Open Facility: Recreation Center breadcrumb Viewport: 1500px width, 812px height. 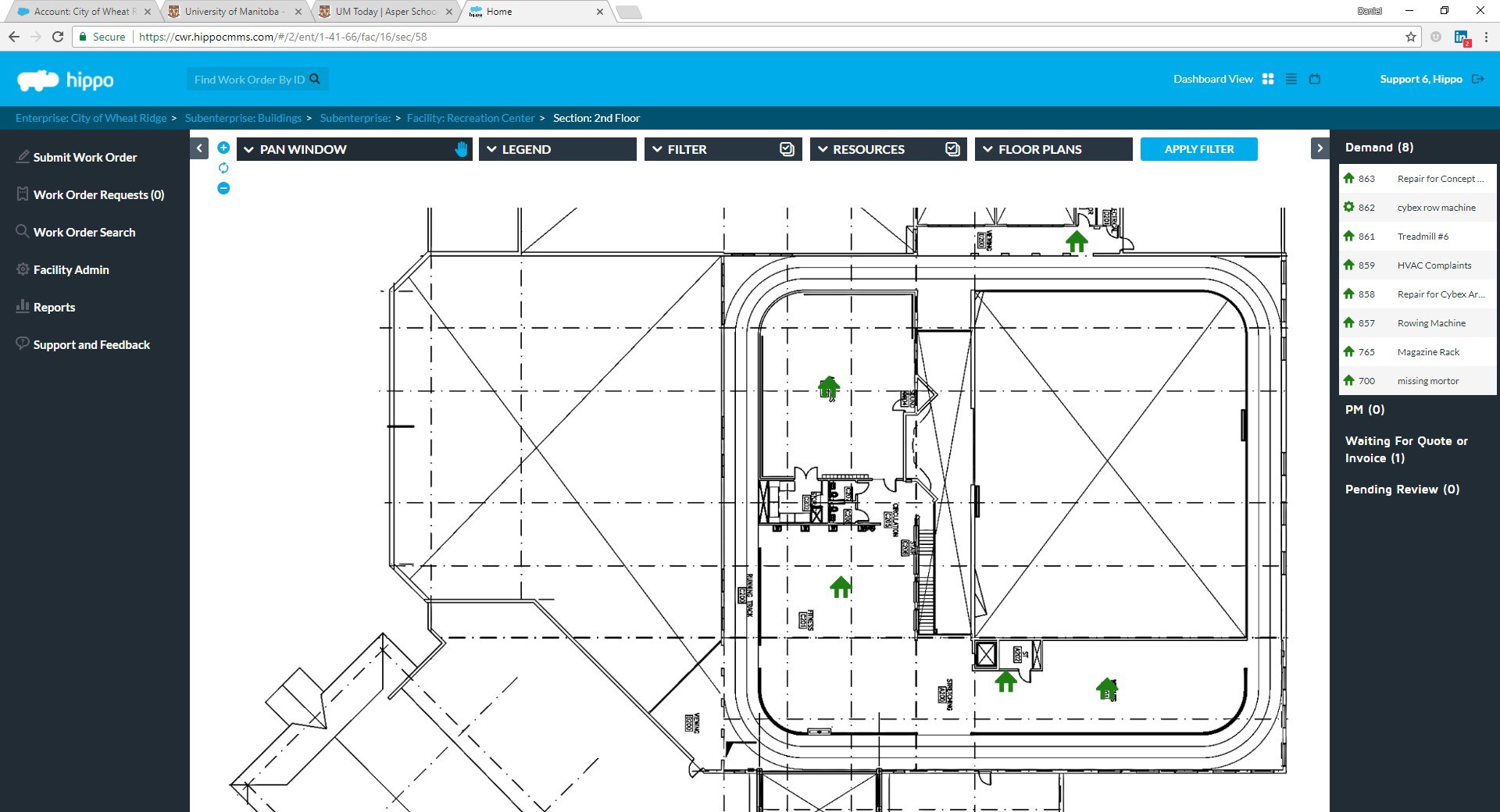pyautogui.click(x=470, y=118)
